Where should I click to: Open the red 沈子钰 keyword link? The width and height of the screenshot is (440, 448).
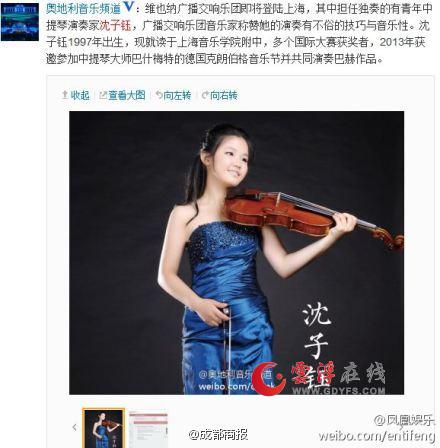pyautogui.click(x=115, y=26)
